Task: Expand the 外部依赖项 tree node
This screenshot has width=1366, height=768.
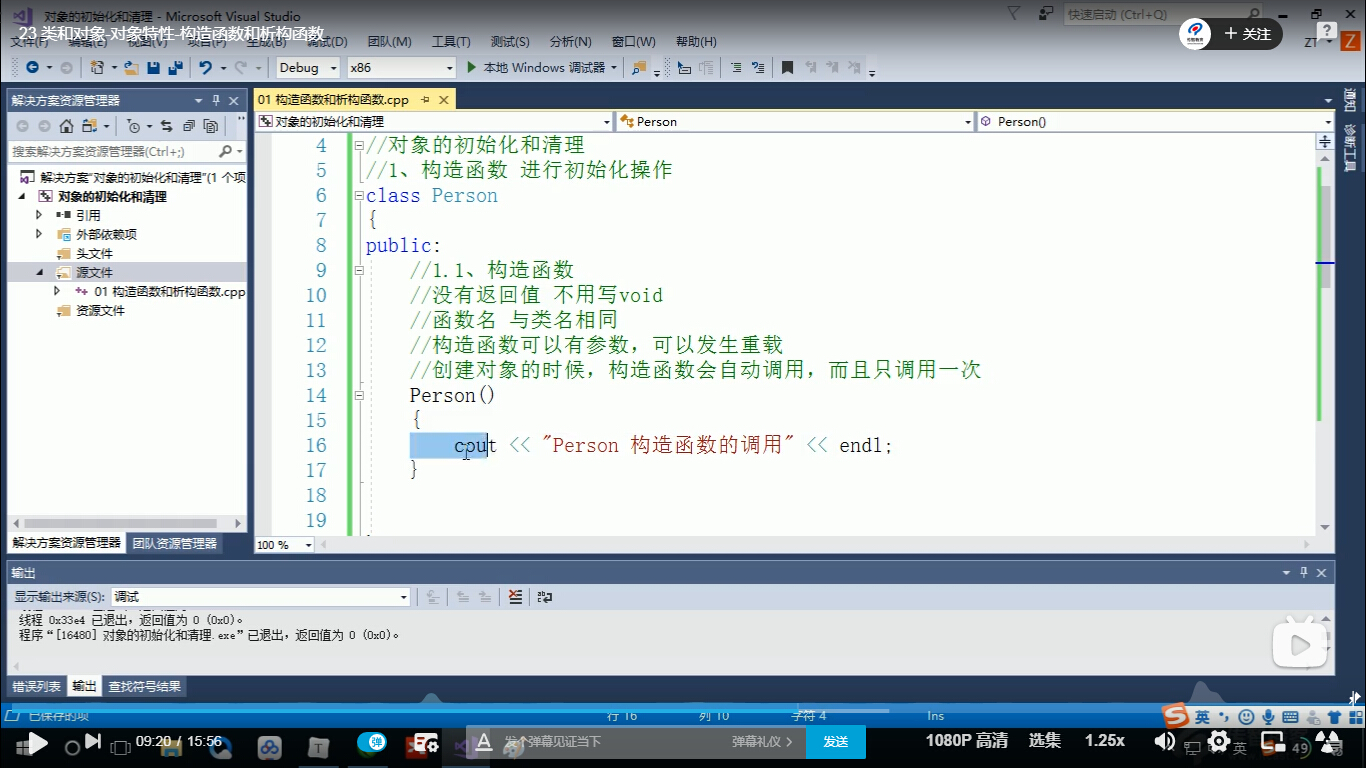Action: 39,234
